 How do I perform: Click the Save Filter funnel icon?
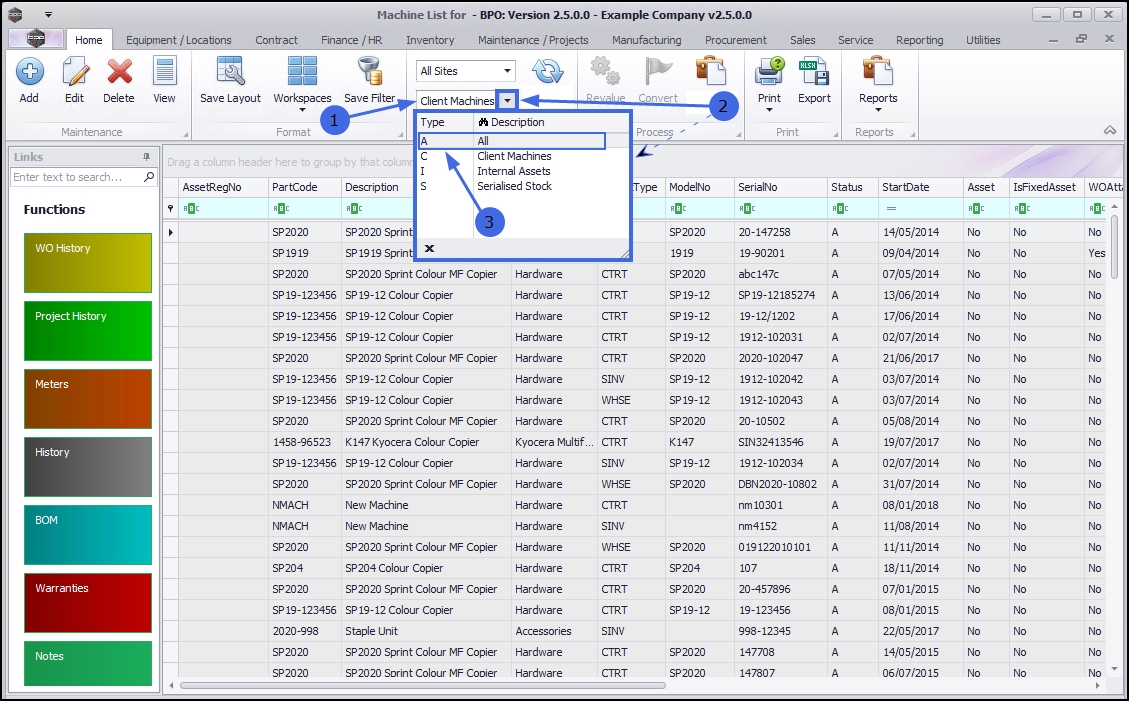[x=370, y=73]
